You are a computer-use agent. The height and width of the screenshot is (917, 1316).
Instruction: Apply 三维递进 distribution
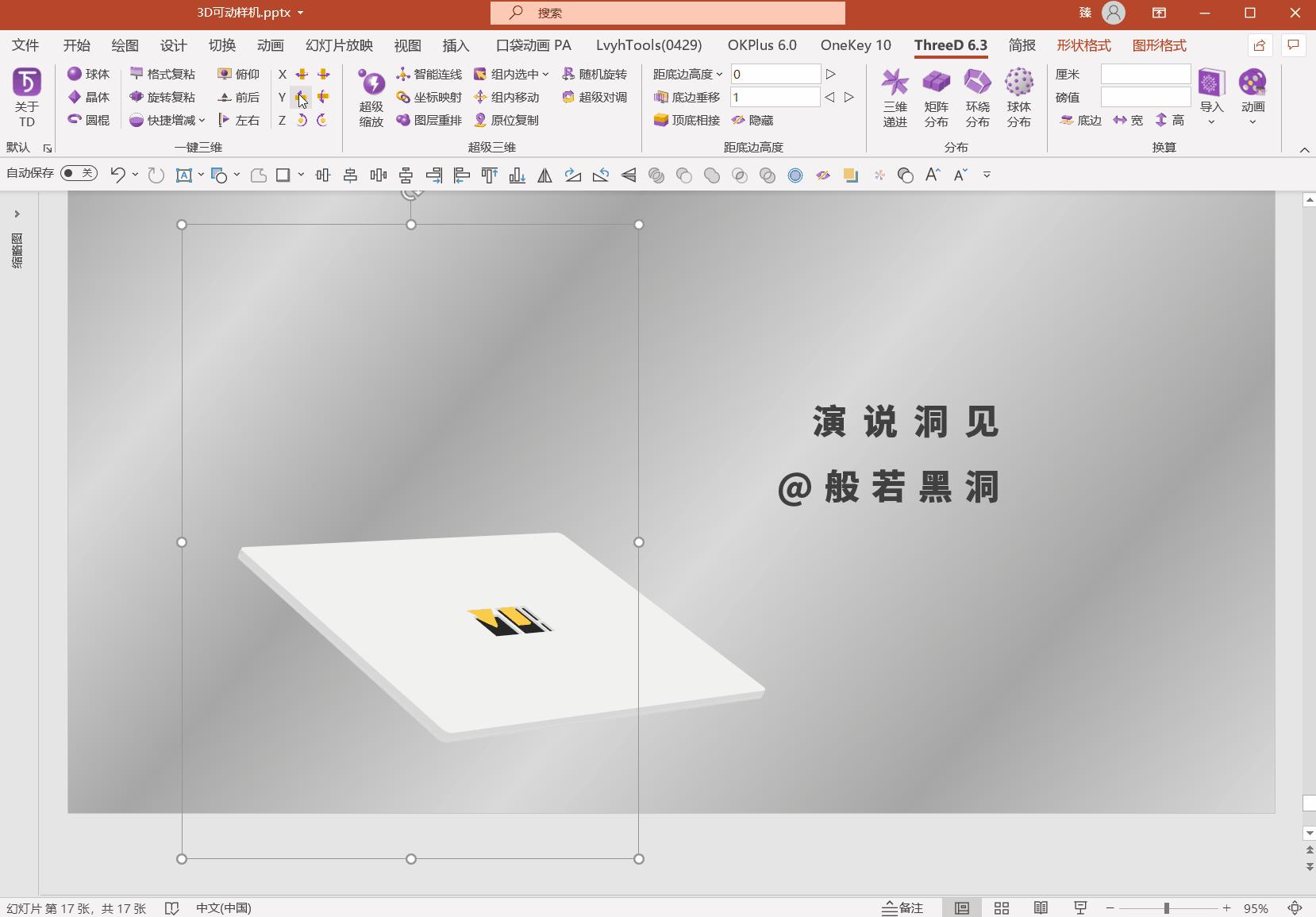pyautogui.click(x=895, y=97)
